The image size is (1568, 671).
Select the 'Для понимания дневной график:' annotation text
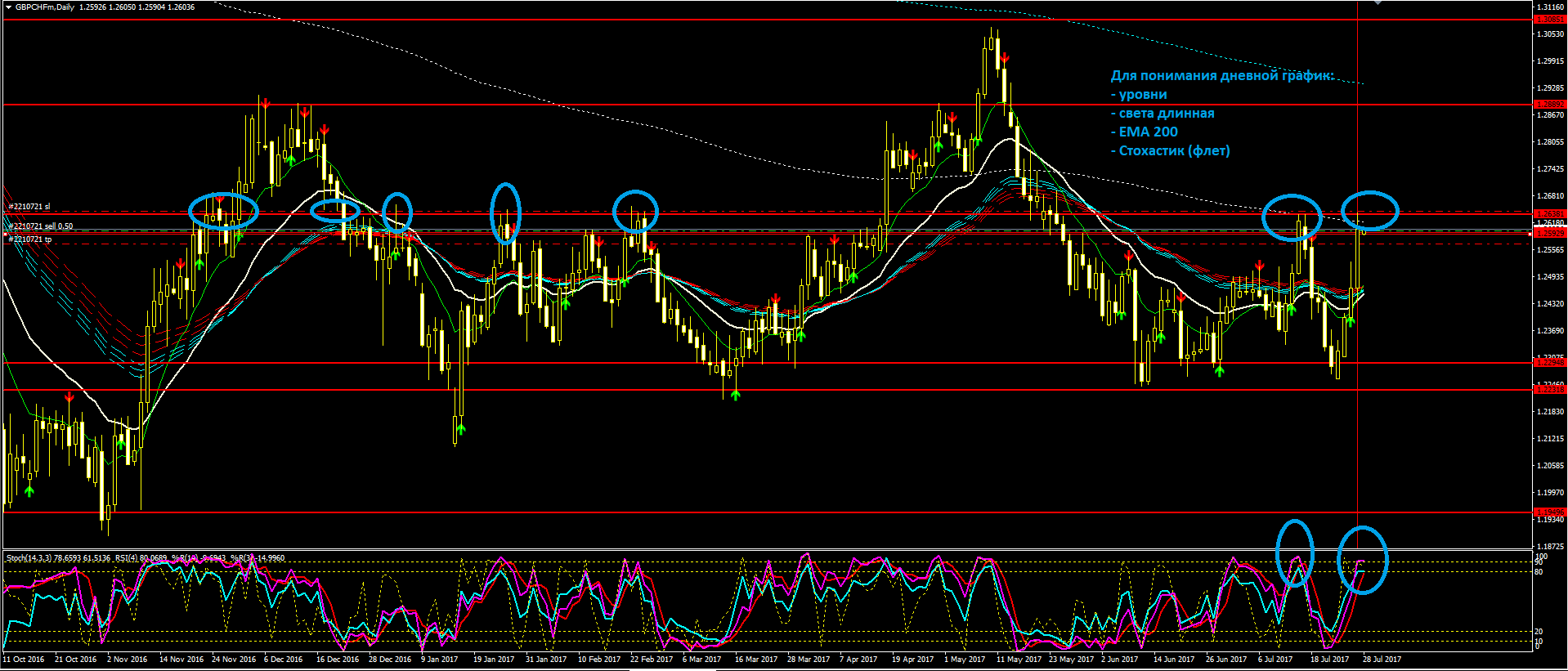(1221, 75)
